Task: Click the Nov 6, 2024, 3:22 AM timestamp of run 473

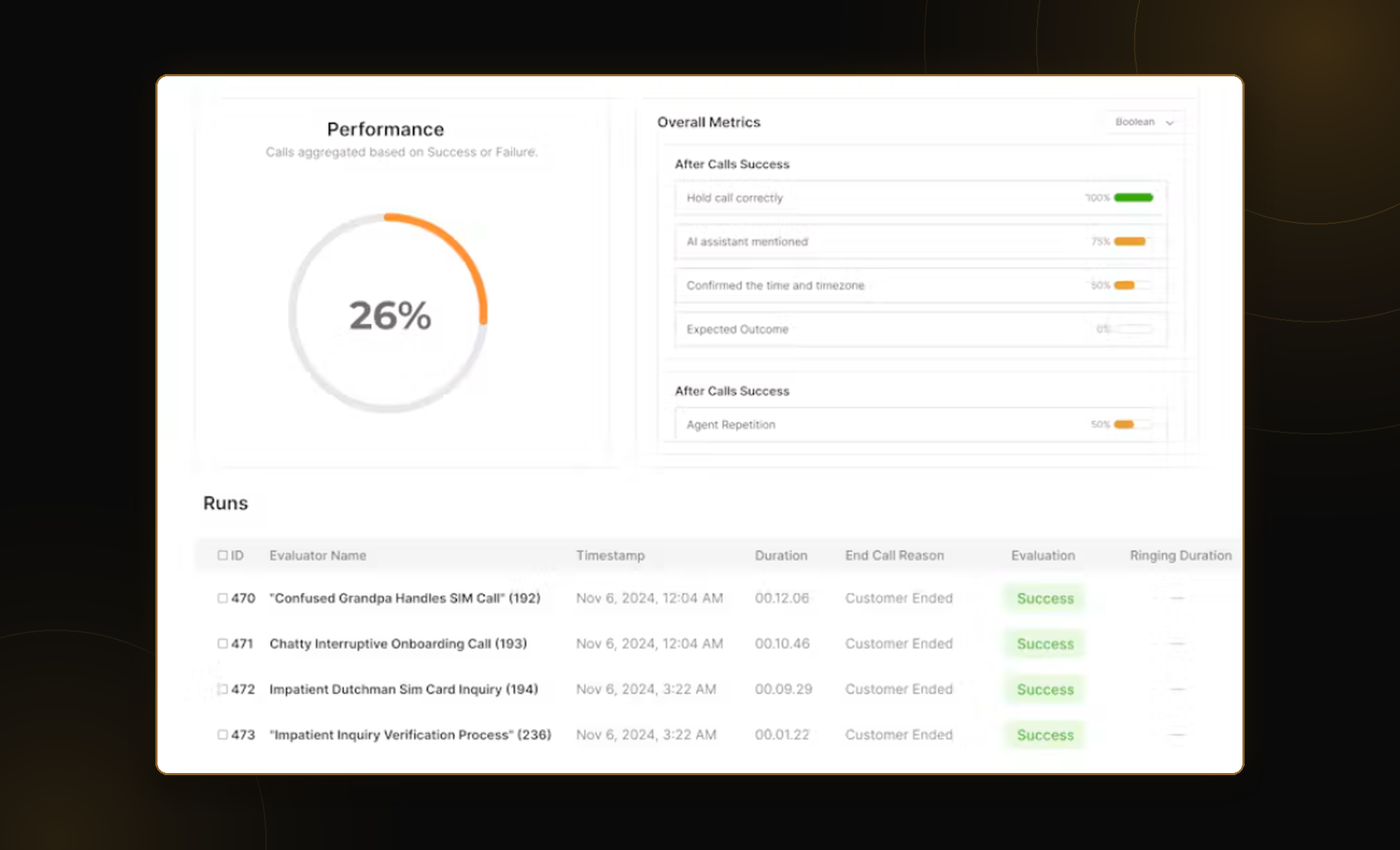Action: pyautogui.click(x=646, y=735)
